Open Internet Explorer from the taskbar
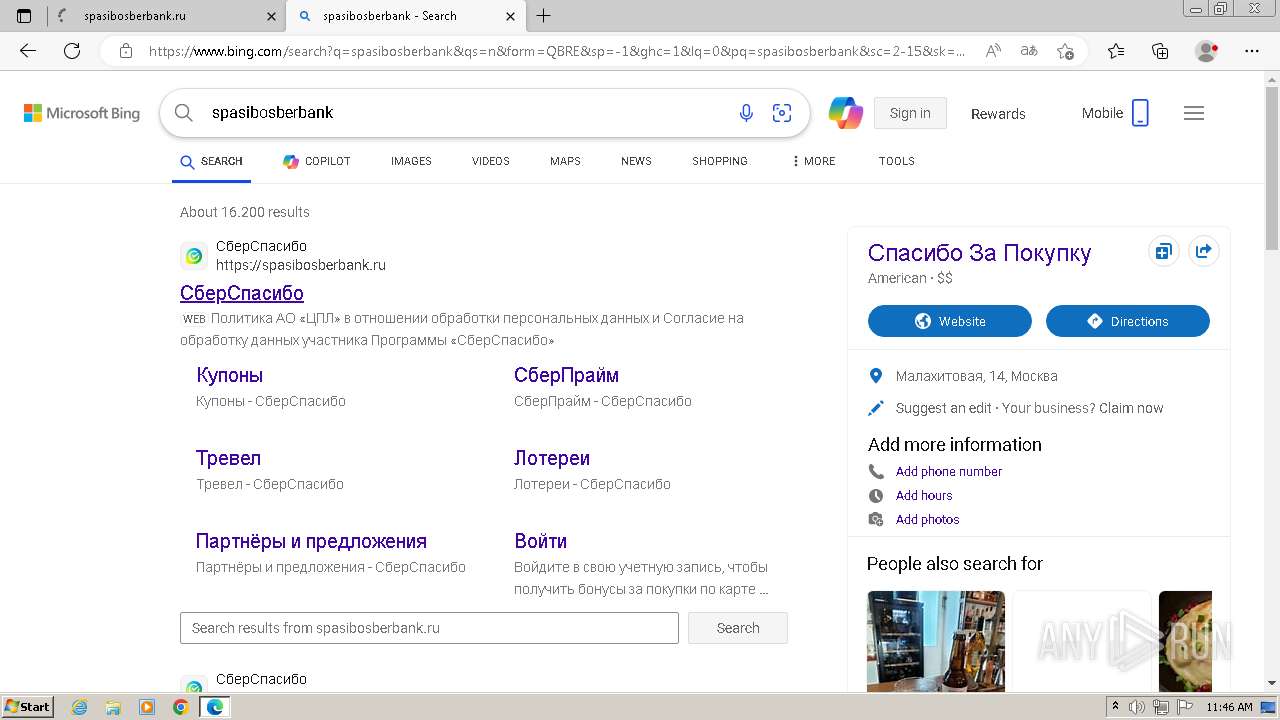The height and width of the screenshot is (720, 1280). 79,707
